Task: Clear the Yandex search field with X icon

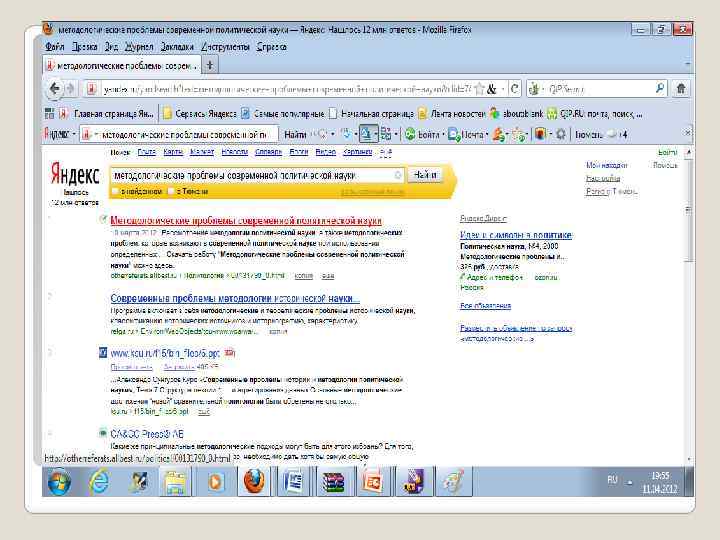Action: point(398,175)
